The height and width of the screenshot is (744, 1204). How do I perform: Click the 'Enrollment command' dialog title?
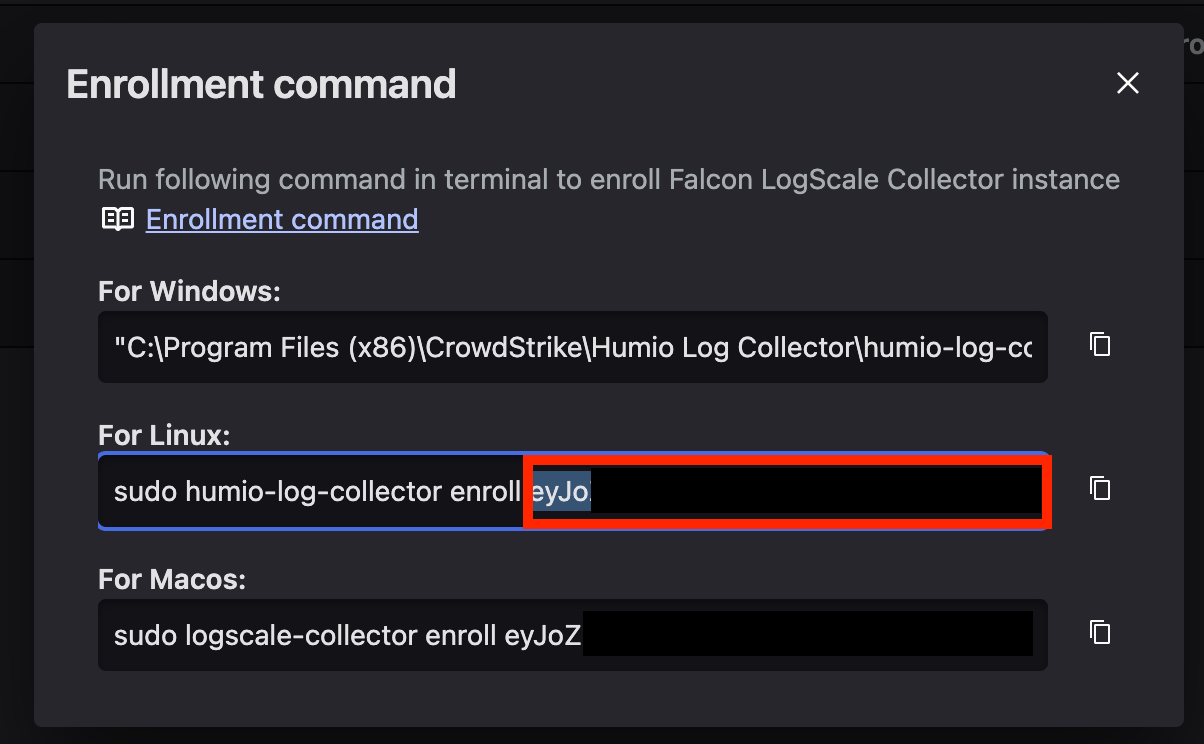tap(261, 84)
